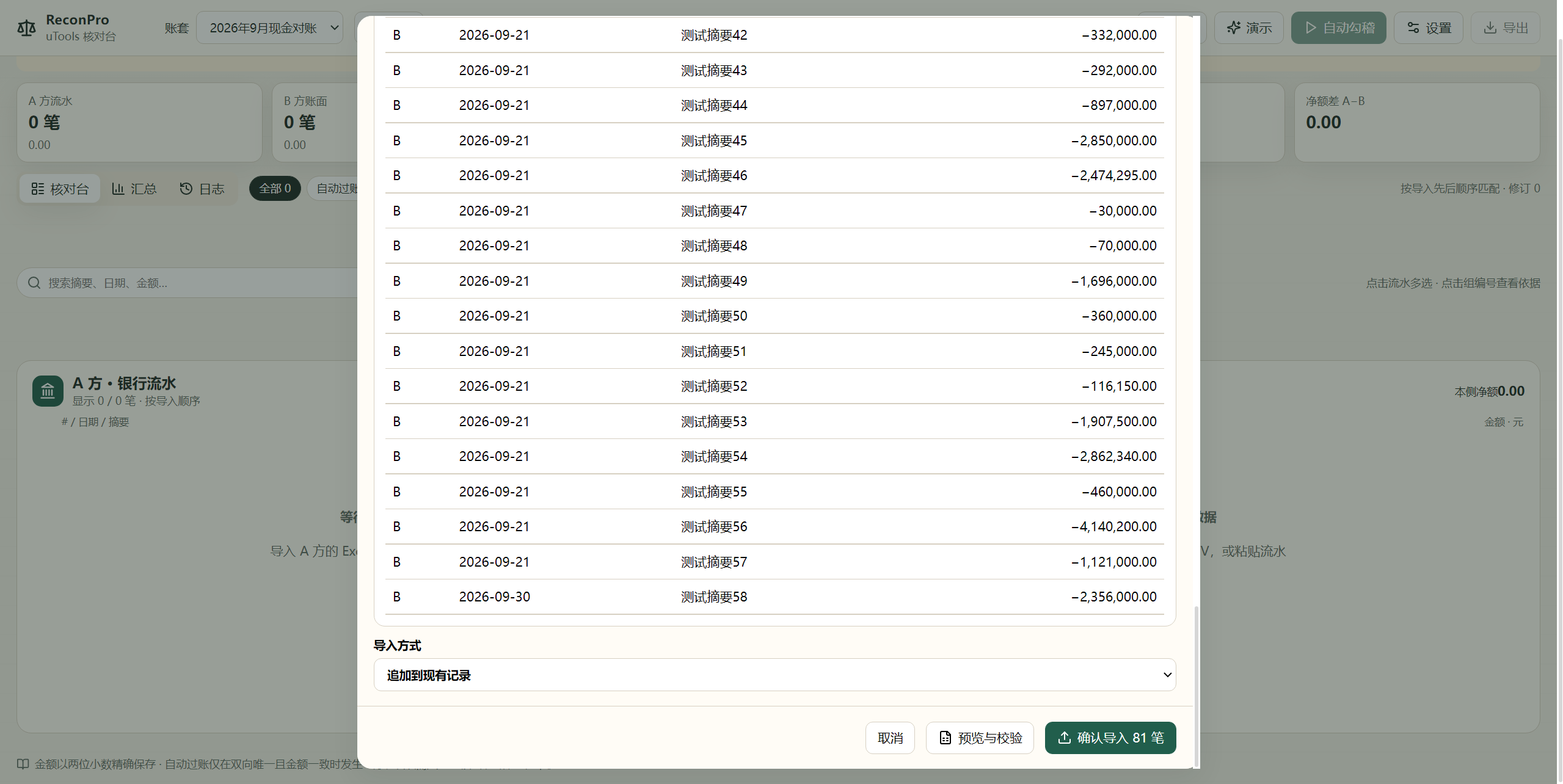The width and height of the screenshot is (1563, 784).
Task: Click the 测试摘要44 summary cell
Action: coord(714,106)
